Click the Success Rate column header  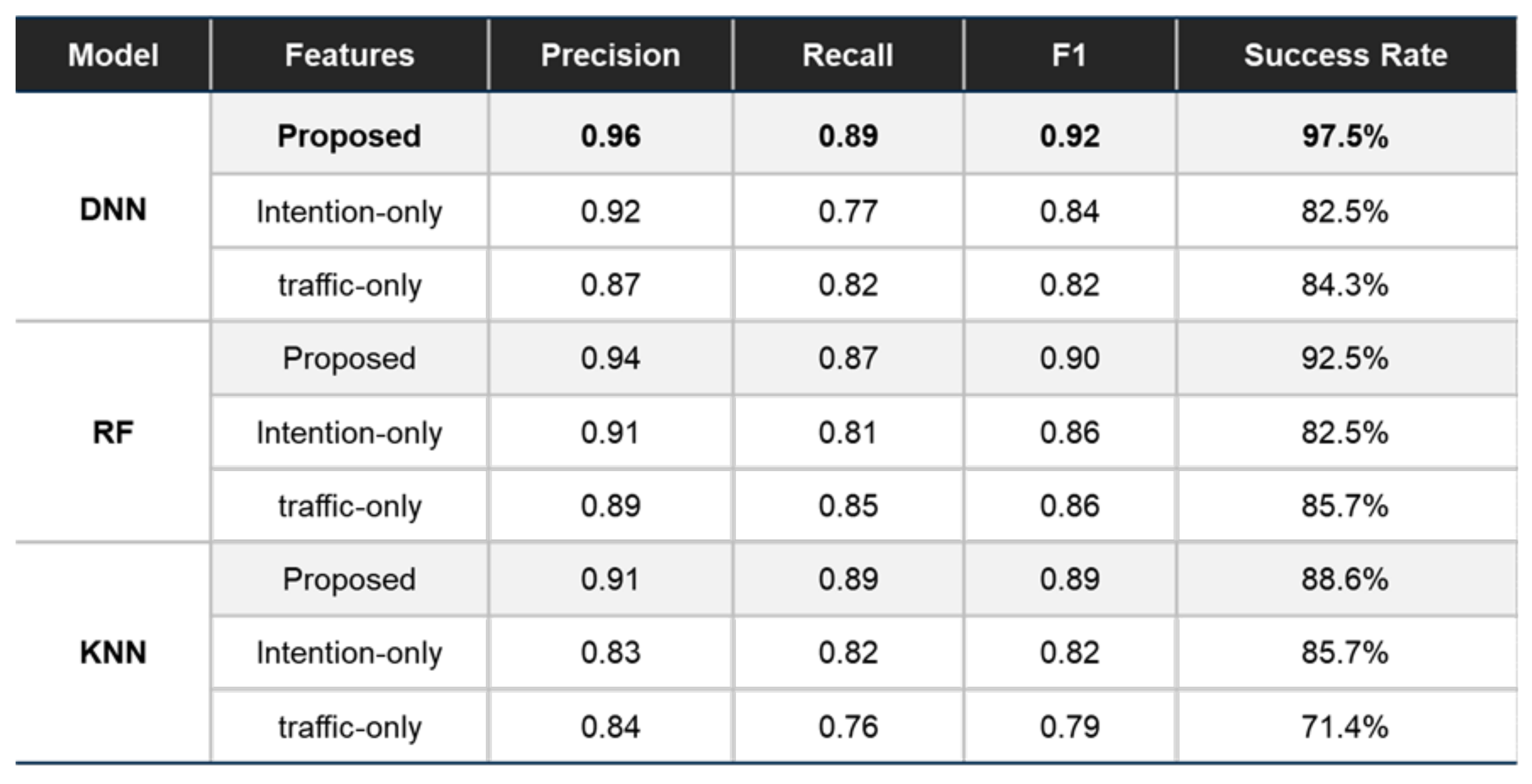(1345, 55)
